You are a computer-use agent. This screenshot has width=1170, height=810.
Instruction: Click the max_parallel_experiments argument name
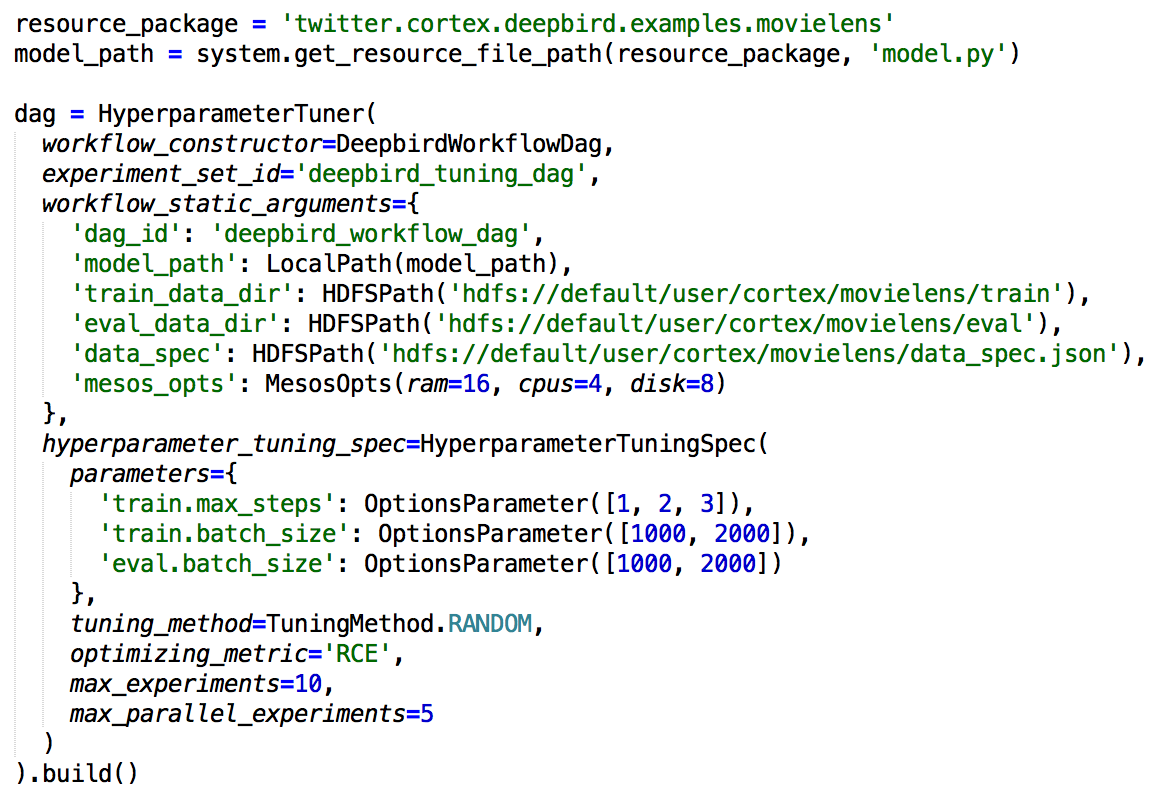coord(237,716)
